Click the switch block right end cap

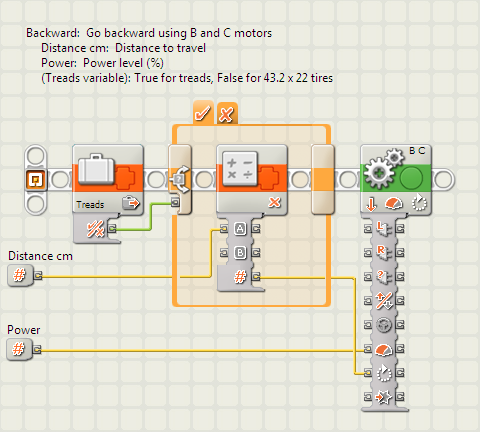tap(323, 179)
